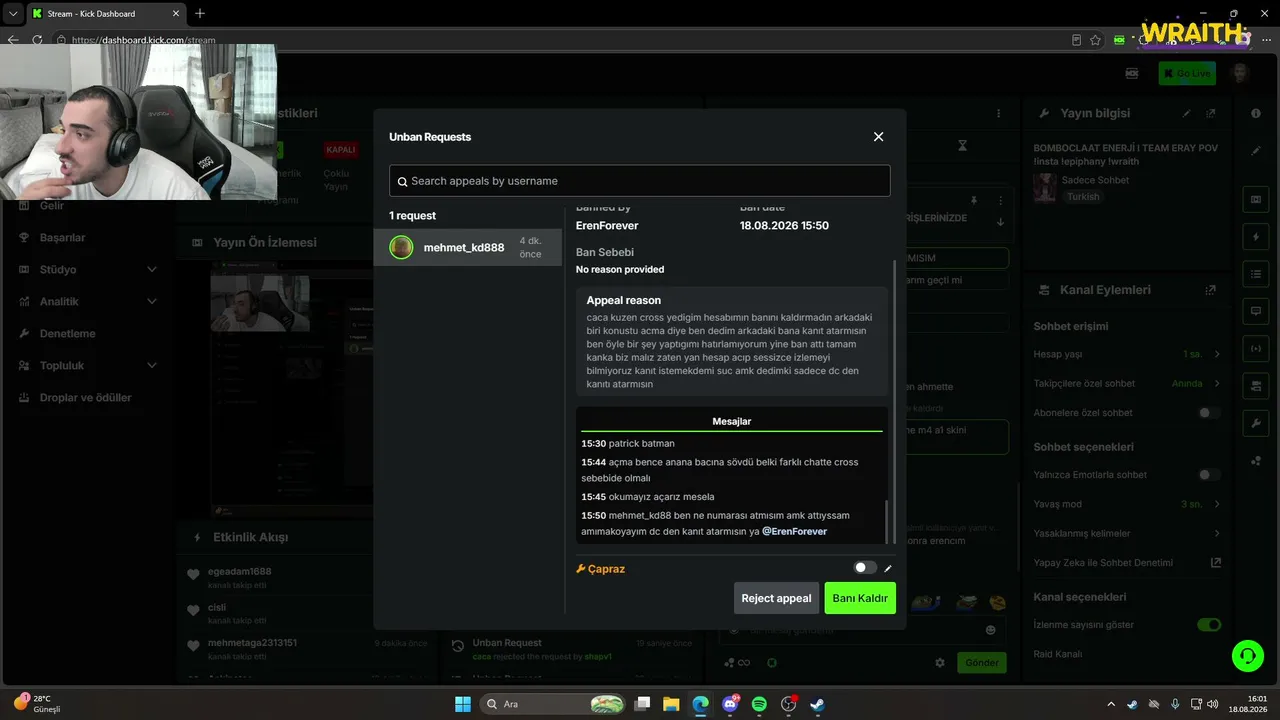Image resolution: width=1280 pixels, height=720 pixels.
Task: Click the Go Live button
Action: (x=1187, y=73)
